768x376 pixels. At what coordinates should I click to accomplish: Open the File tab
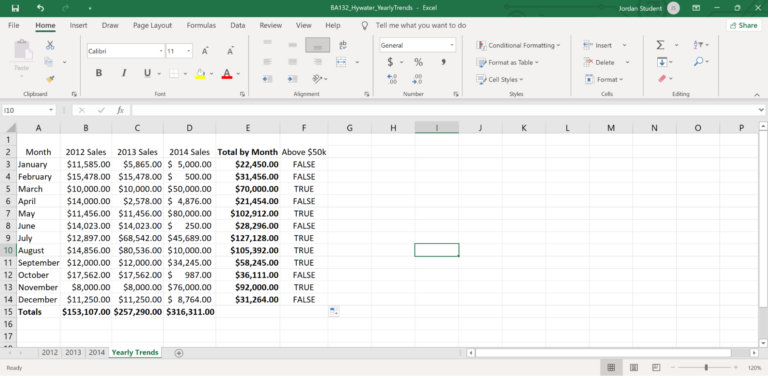coord(14,25)
